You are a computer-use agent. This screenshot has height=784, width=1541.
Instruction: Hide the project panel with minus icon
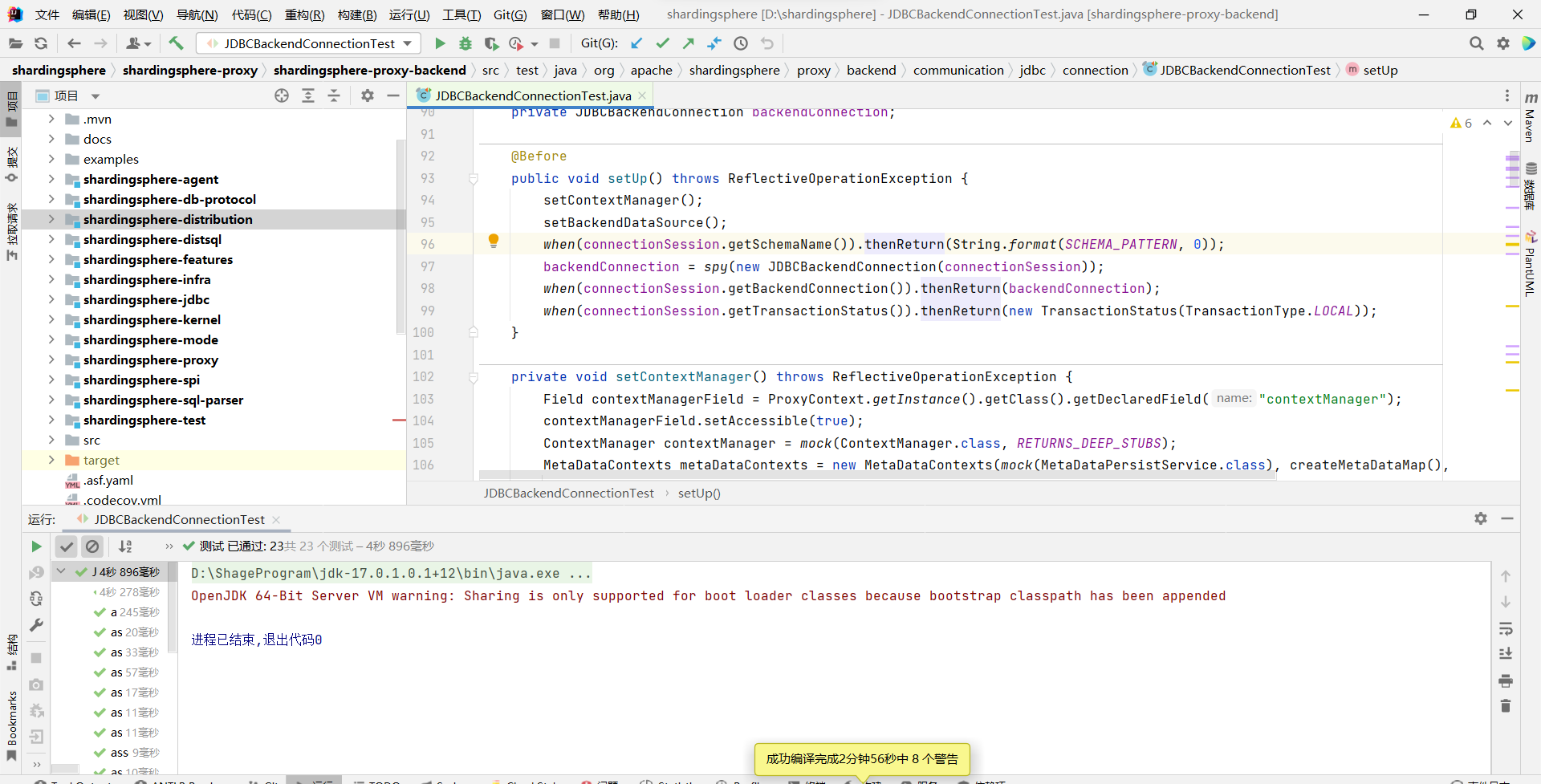393,95
